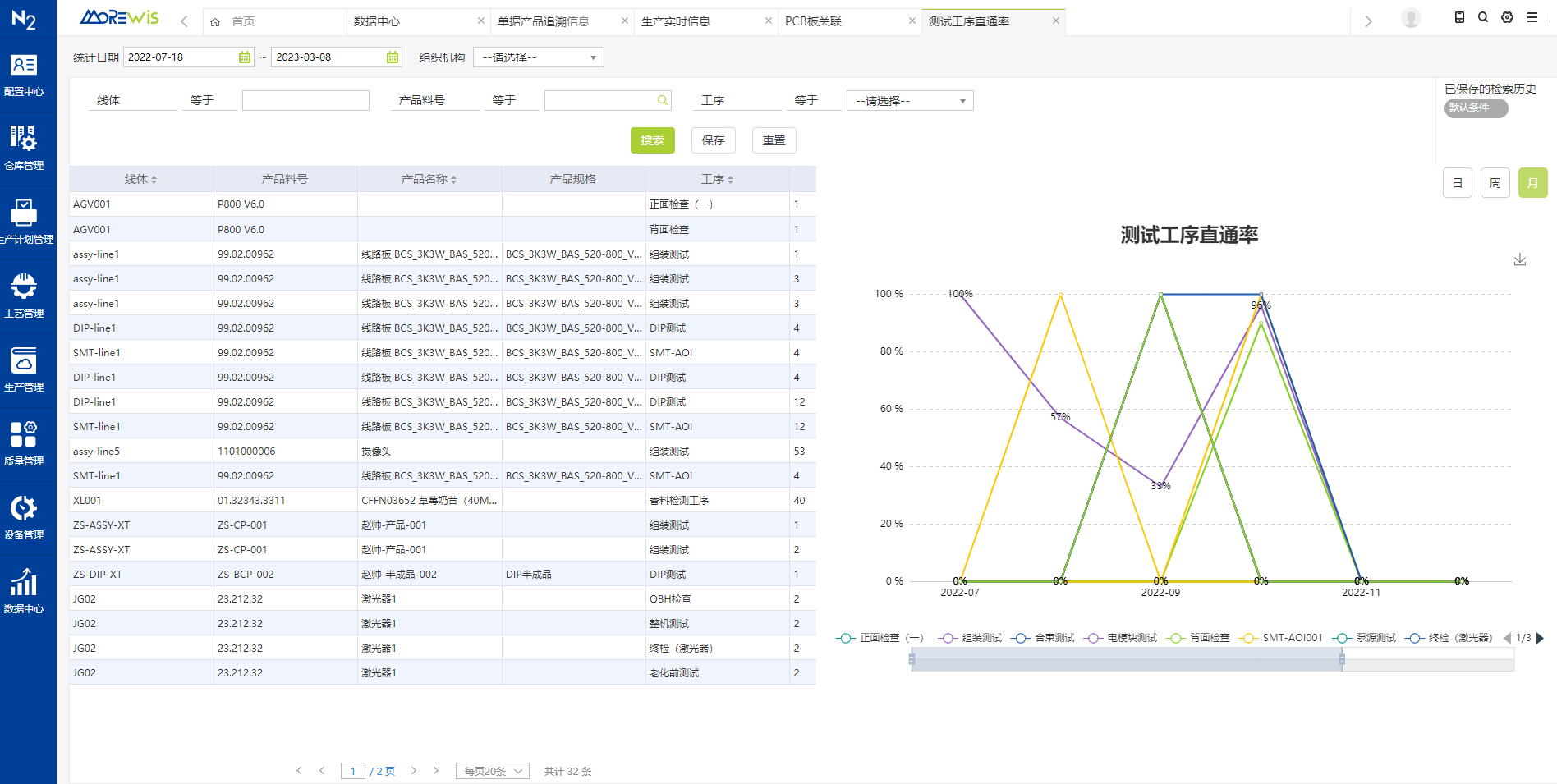The image size is (1557, 784).
Task: Click the 线体 filter input field
Action: (x=305, y=101)
